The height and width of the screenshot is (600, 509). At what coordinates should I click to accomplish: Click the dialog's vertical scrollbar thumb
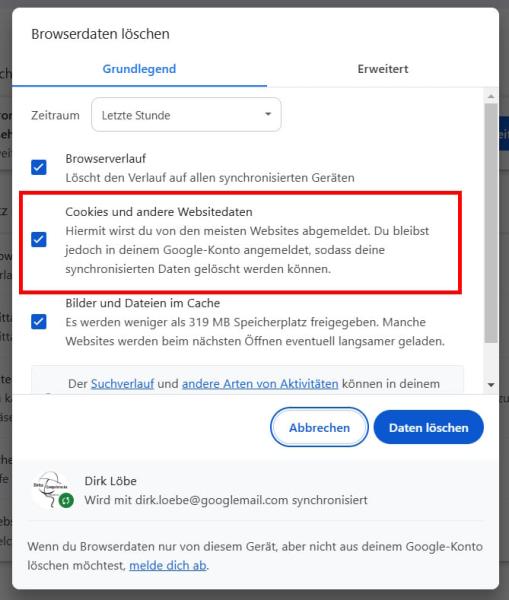point(491,223)
